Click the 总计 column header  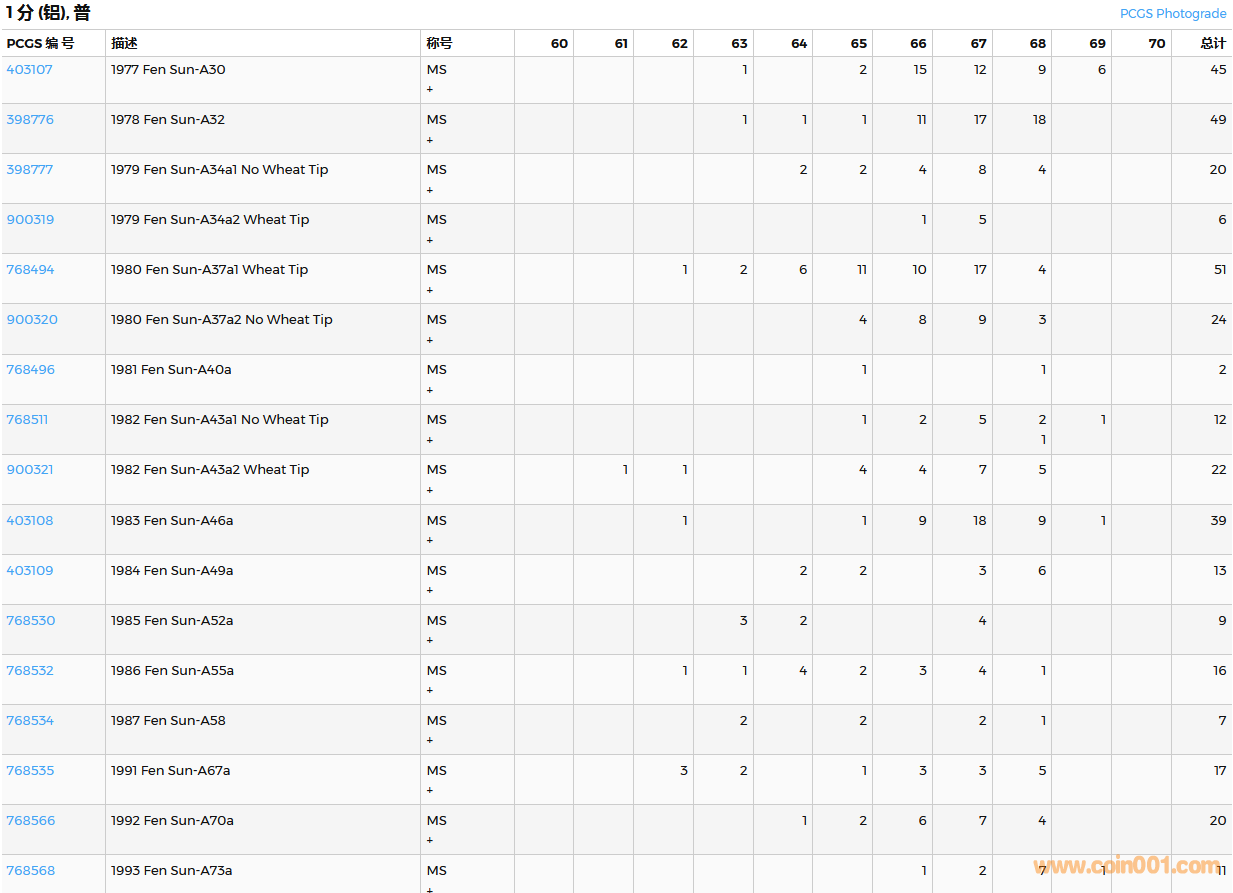1213,44
